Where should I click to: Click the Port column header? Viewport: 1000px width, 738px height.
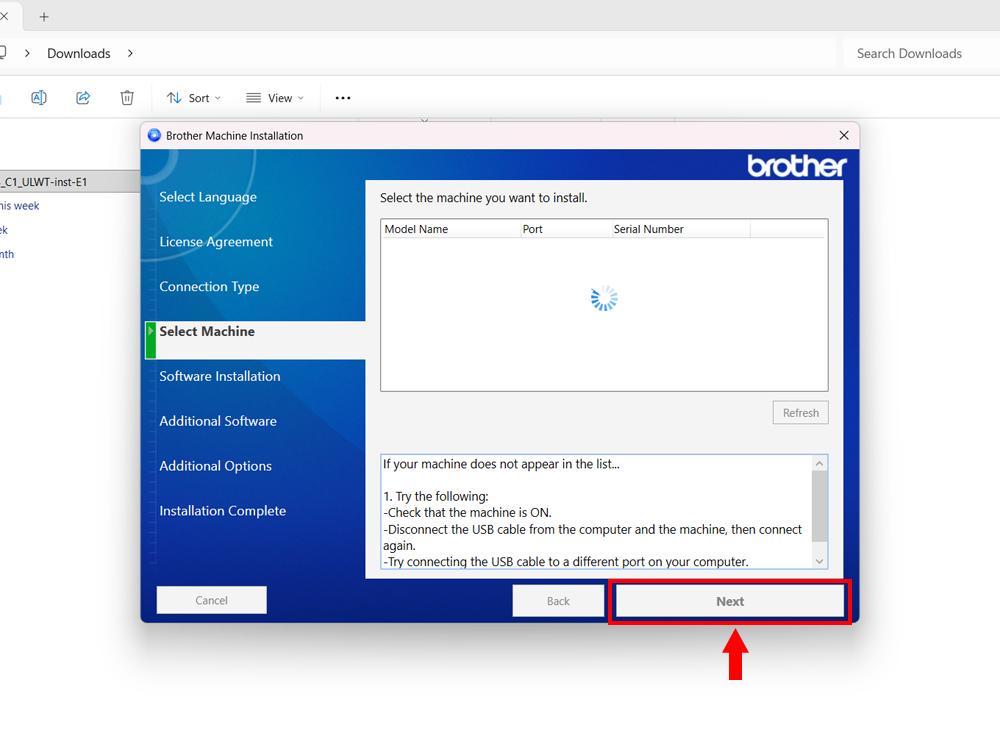pyautogui.click(x=566, y=229)
